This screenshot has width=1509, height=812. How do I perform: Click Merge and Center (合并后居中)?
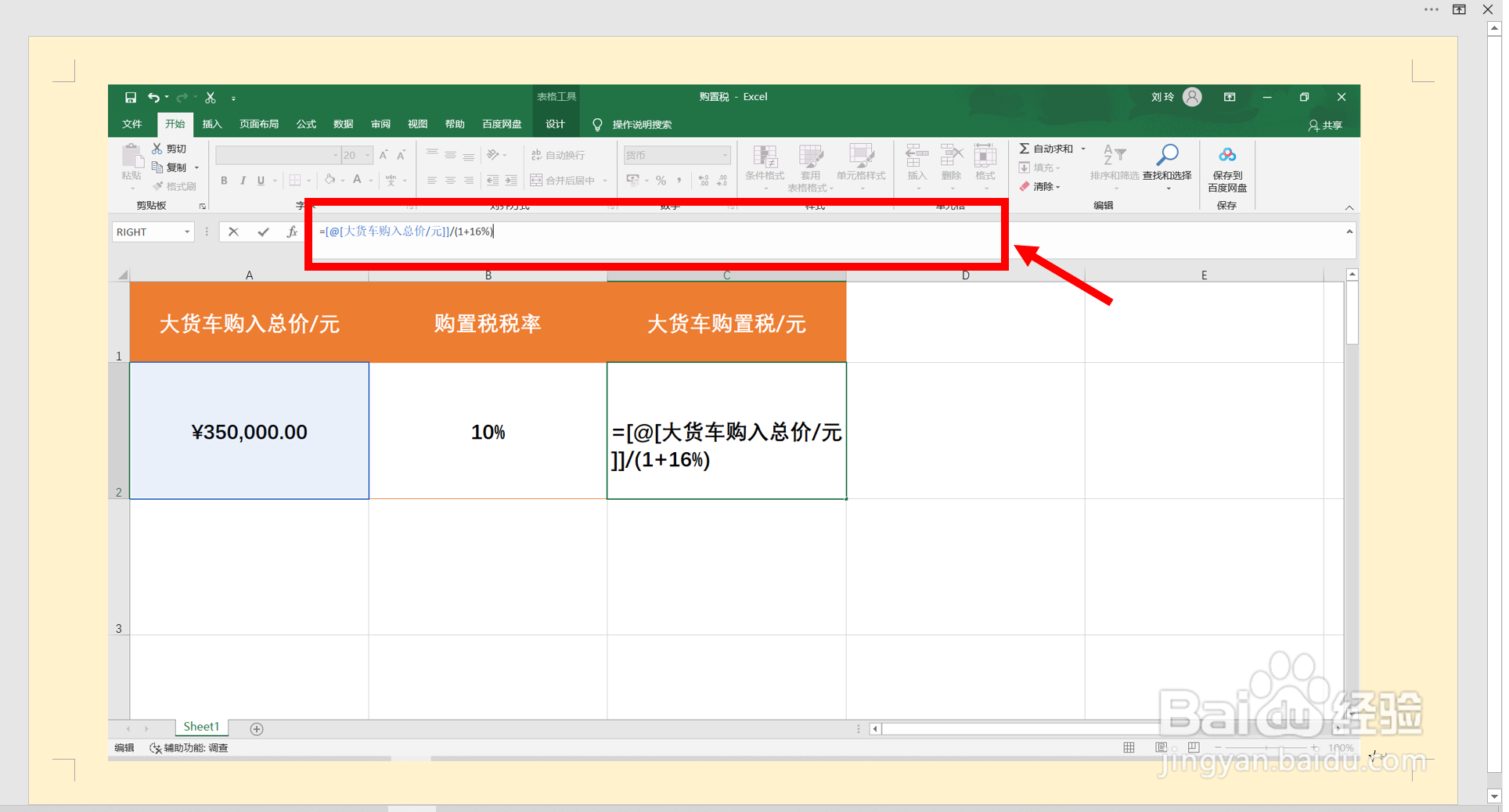[564, 180]
